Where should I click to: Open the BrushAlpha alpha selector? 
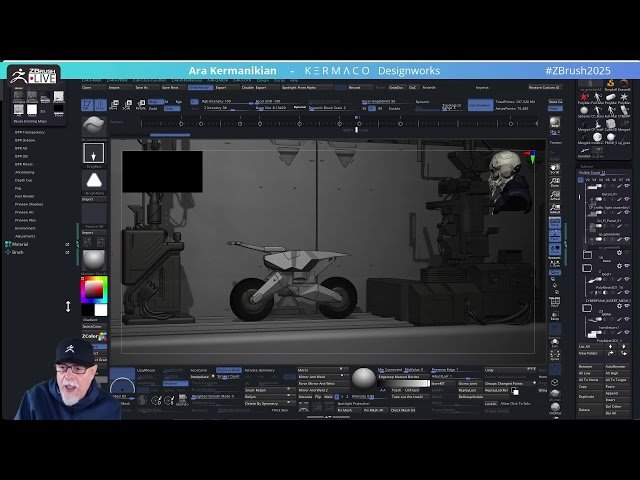point(94,181)
